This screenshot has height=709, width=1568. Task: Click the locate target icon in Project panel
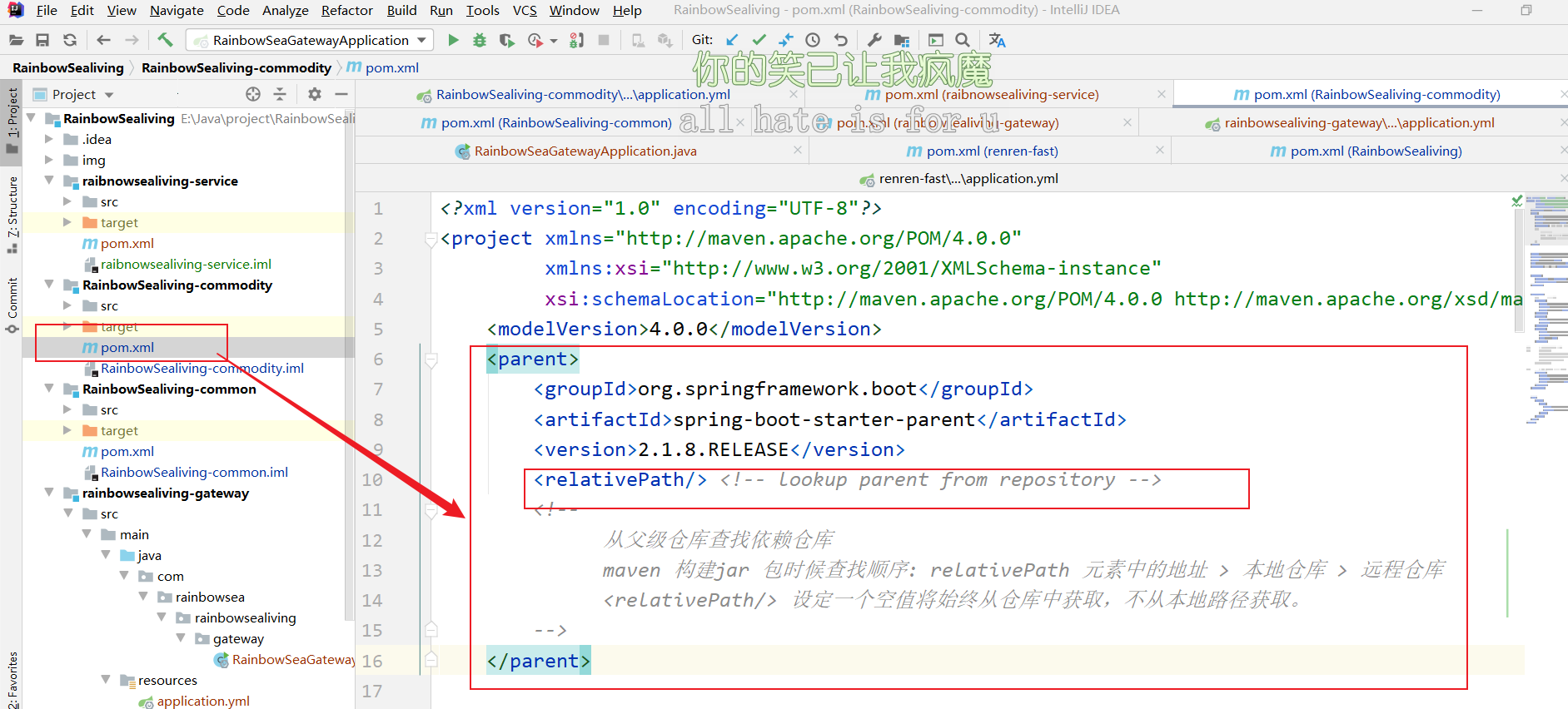click(253, 94)
